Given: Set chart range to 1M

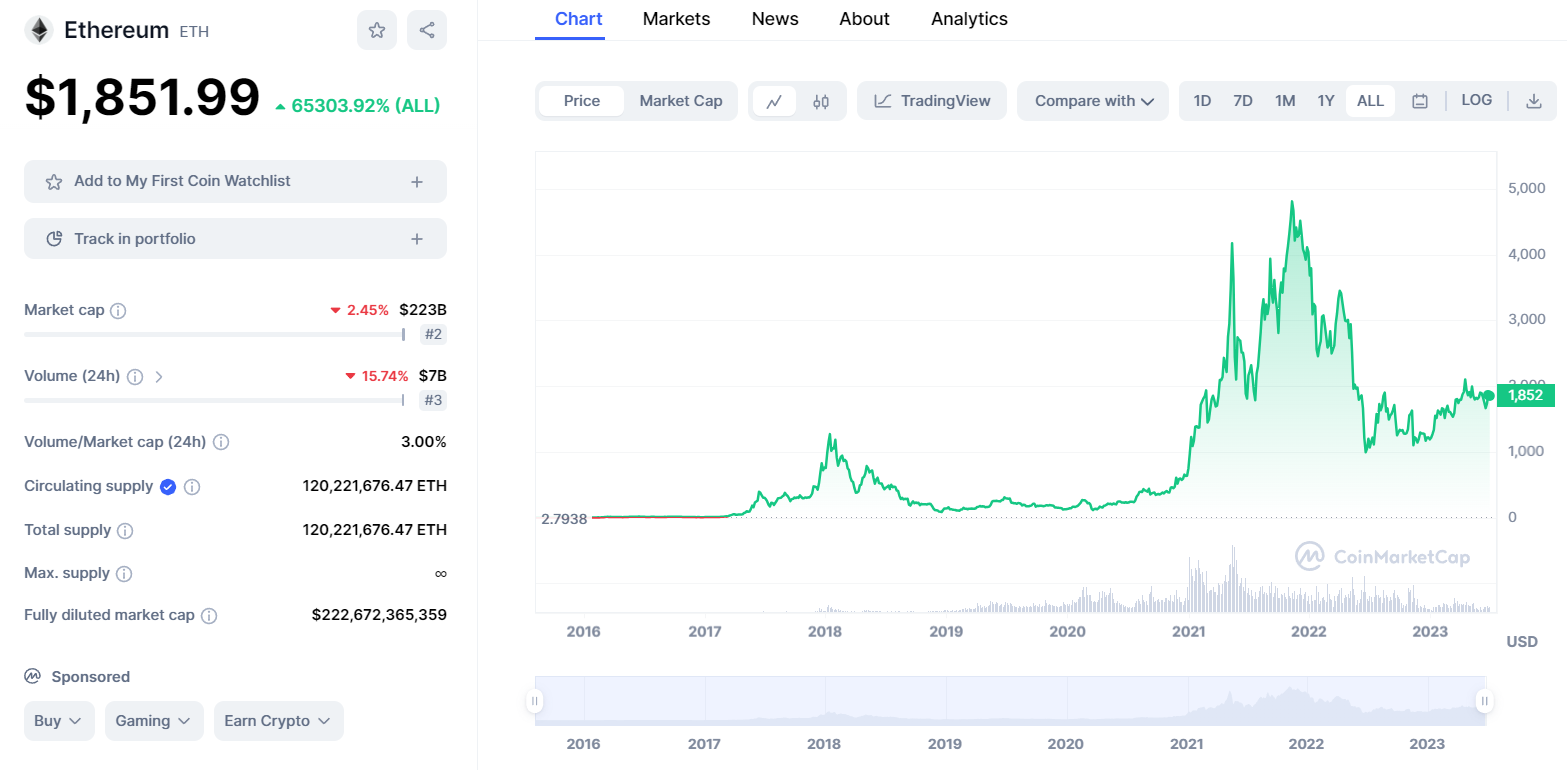Looking at the screenshot, I should point(1285,101).
